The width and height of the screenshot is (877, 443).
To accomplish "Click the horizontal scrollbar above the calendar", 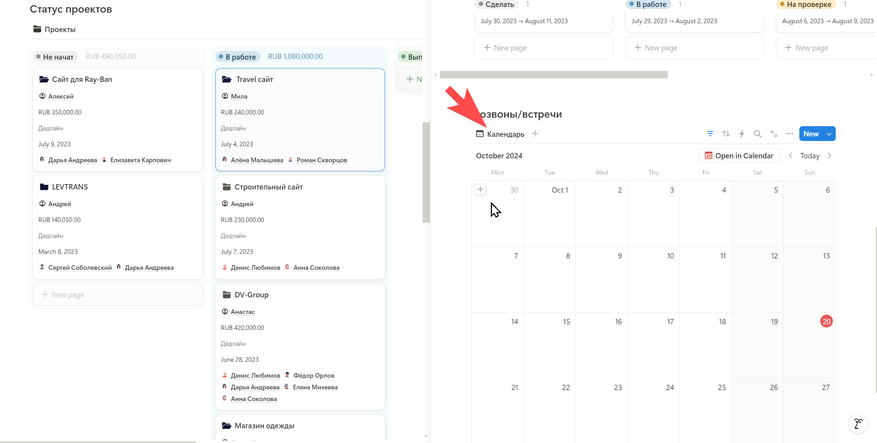I will (554, 75).
